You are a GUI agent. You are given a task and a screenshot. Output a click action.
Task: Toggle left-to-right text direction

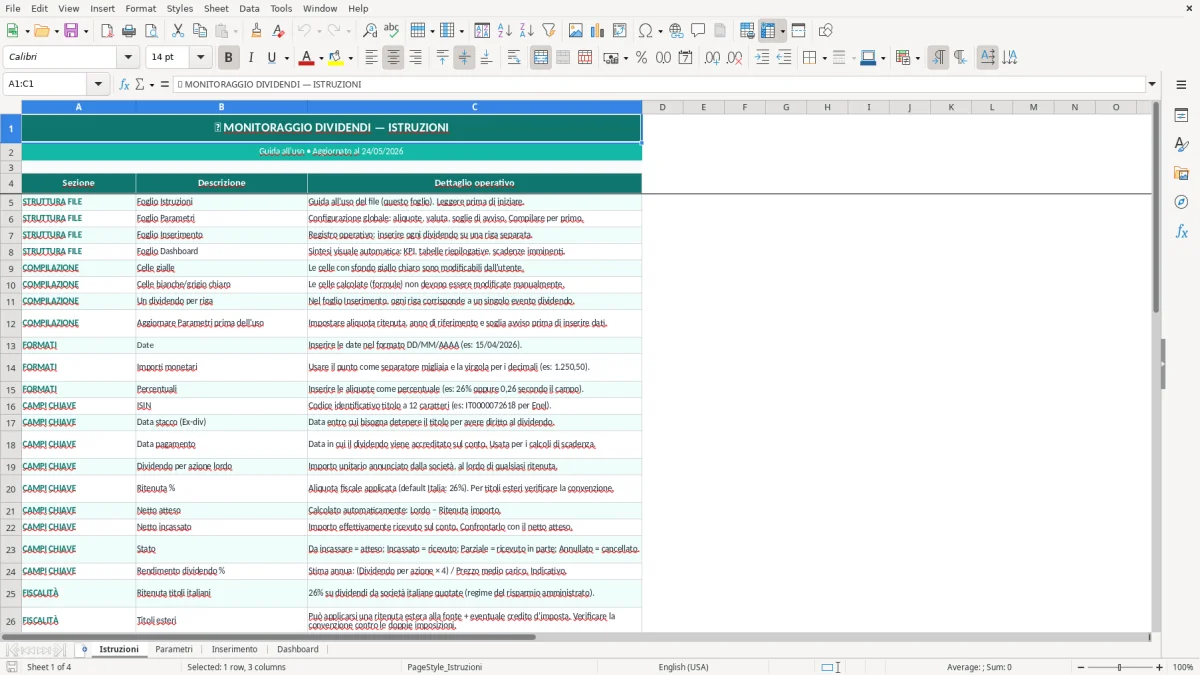click(938, 58)
